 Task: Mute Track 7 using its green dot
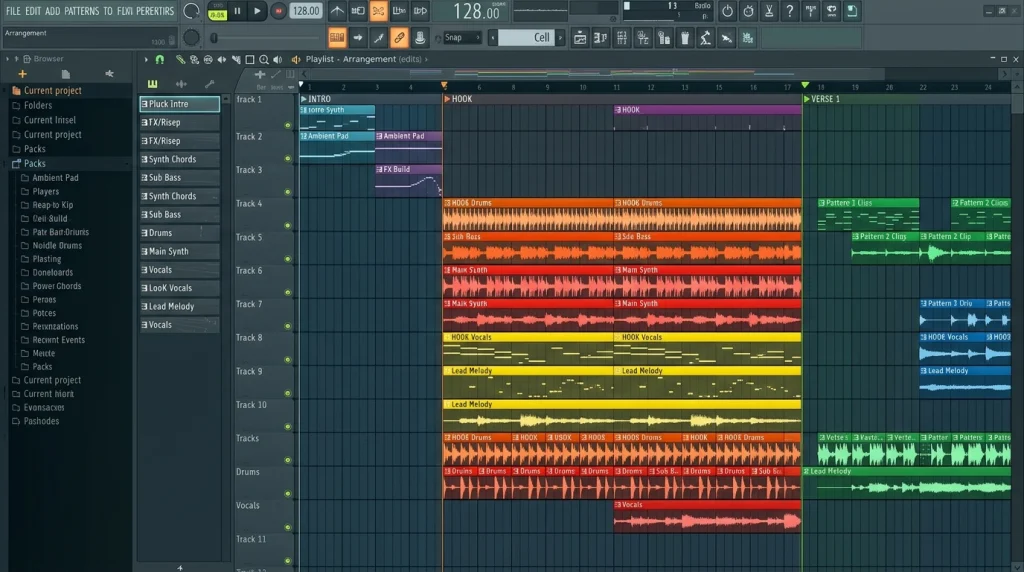click(287, 326)
